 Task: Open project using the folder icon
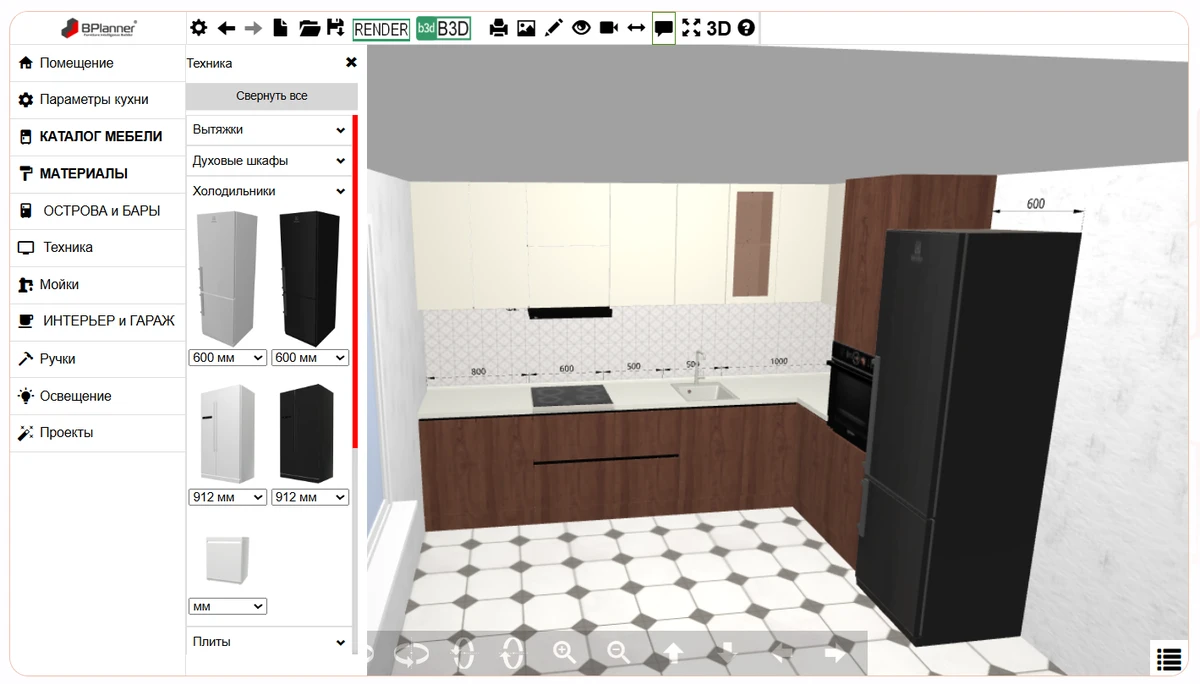309,28
